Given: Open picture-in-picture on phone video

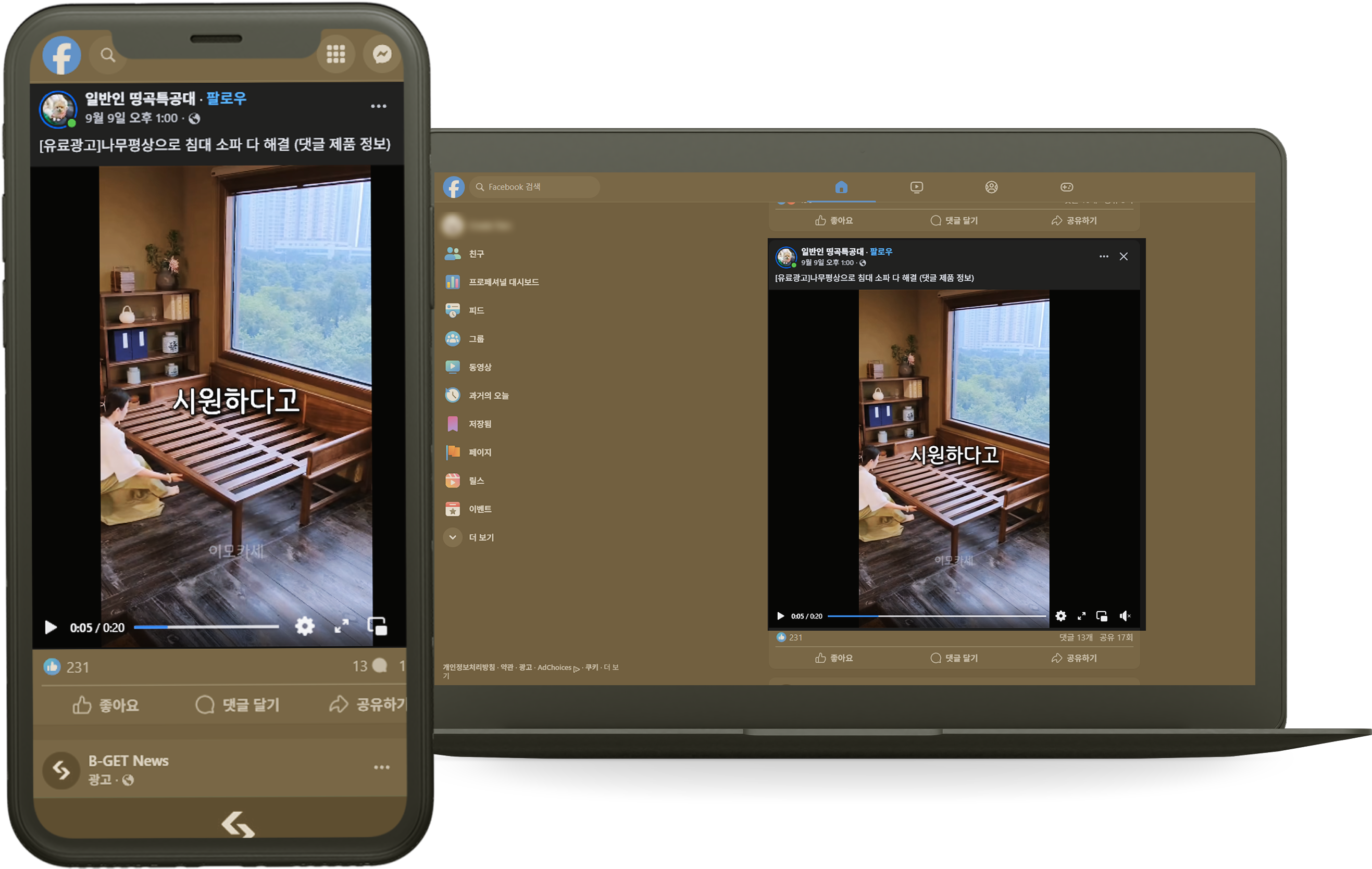Looking at the screenshot, I should pyautogui.click(x=377, y=626).
